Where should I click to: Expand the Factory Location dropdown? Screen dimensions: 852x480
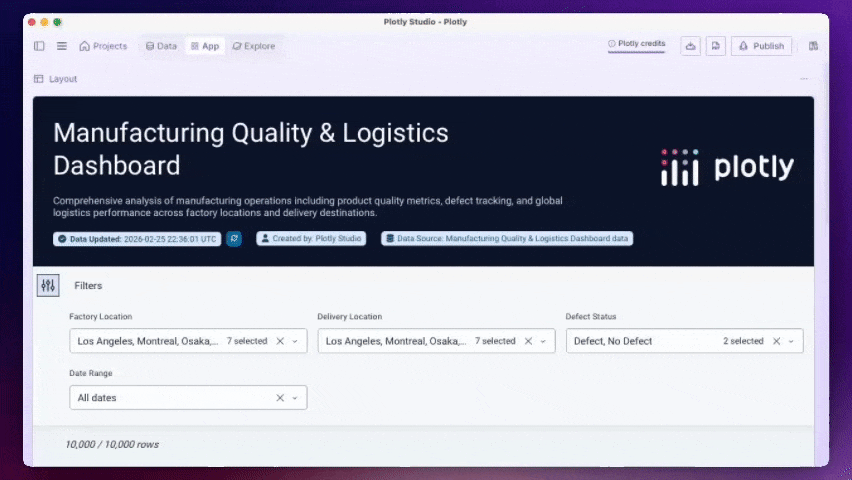tap(295, 341)
